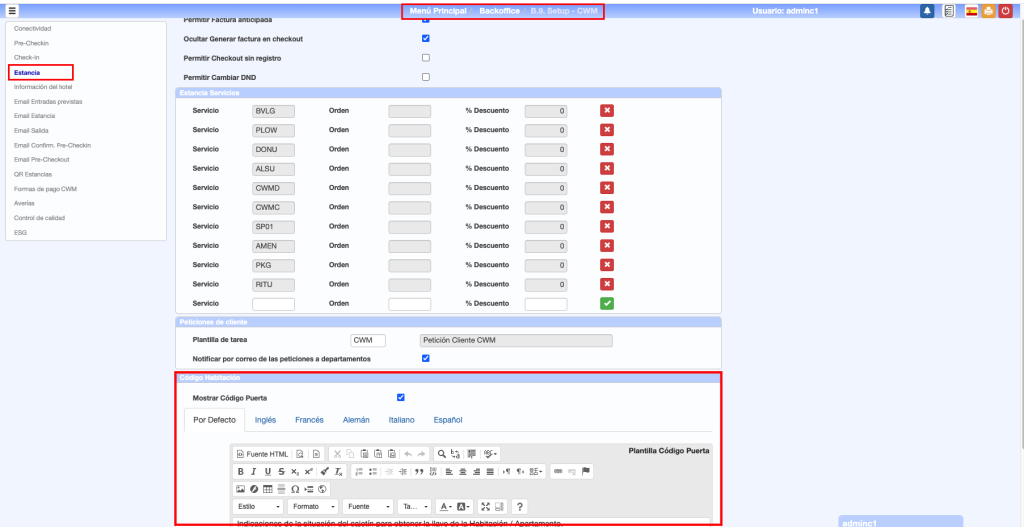Insert a table in the editor
The width and height of the screenshot is (1024, 527).
pos(268,489)
